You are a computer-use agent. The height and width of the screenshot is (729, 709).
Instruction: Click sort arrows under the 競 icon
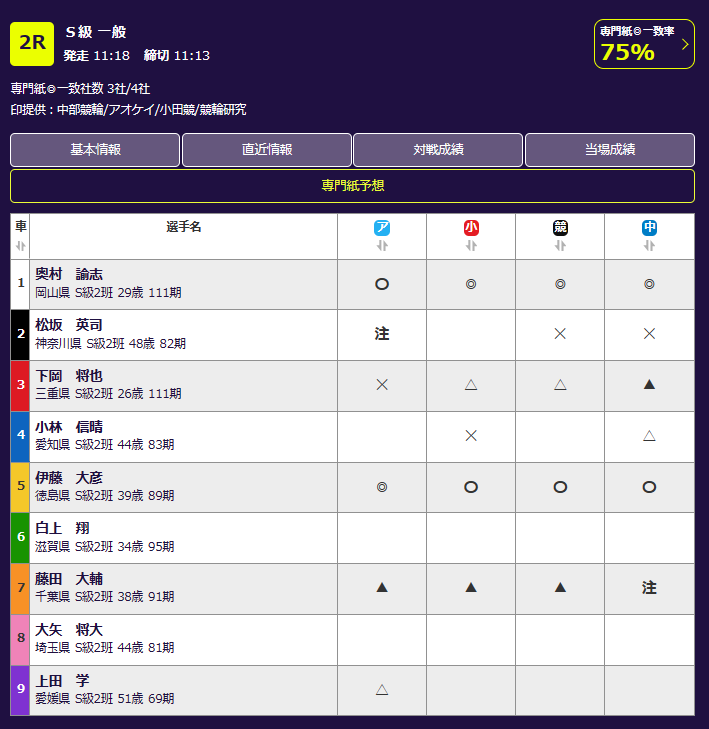[x=560, y=246]
